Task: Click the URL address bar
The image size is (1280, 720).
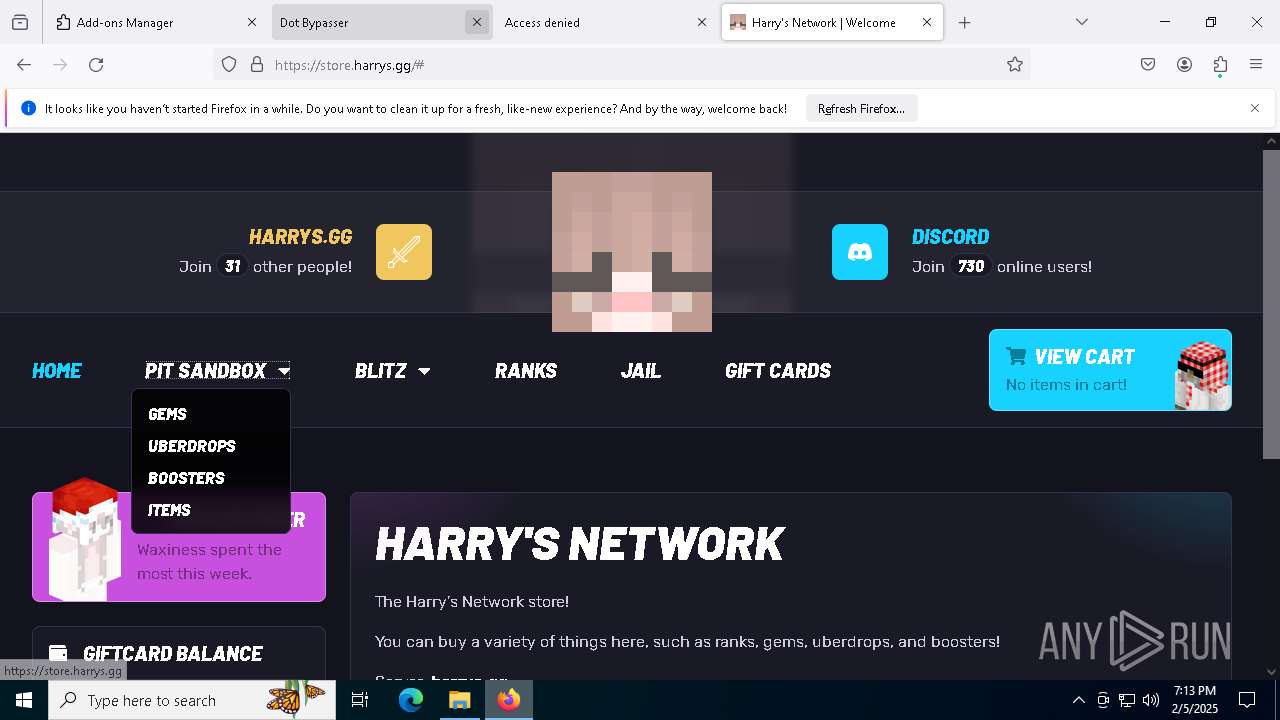Action: tap(620, 65)
